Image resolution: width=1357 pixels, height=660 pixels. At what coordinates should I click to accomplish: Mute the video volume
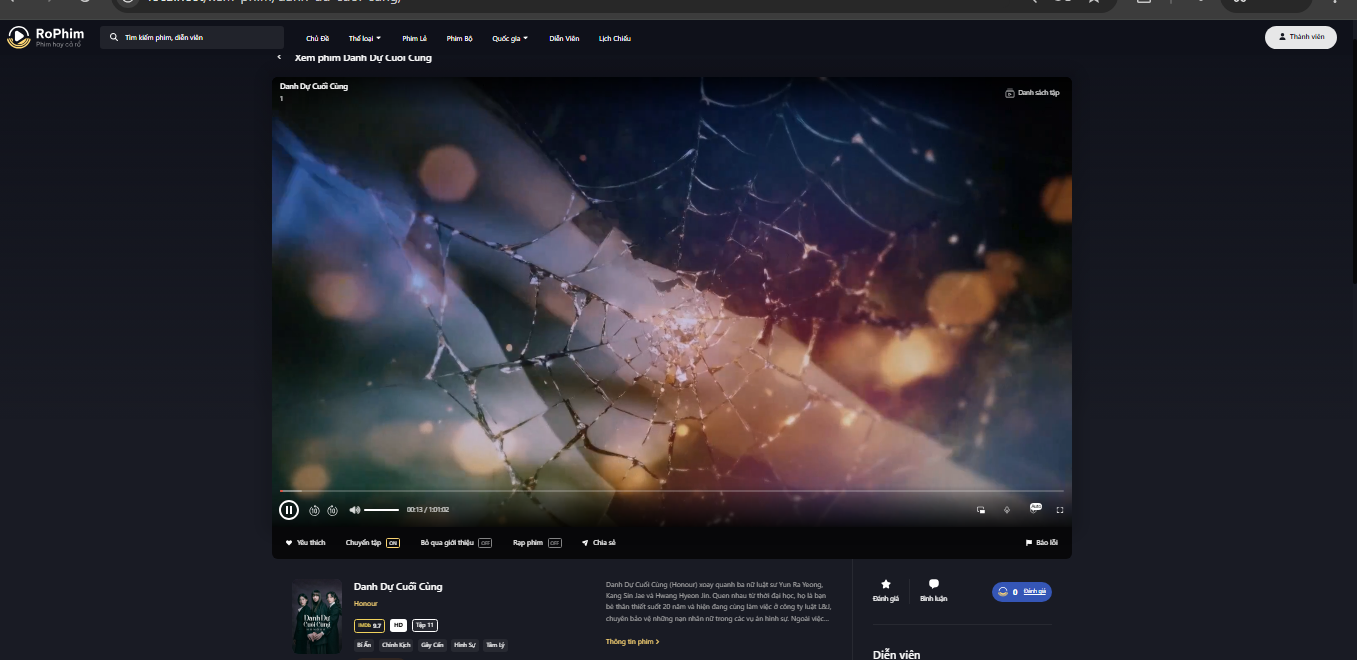pos(355,510)
